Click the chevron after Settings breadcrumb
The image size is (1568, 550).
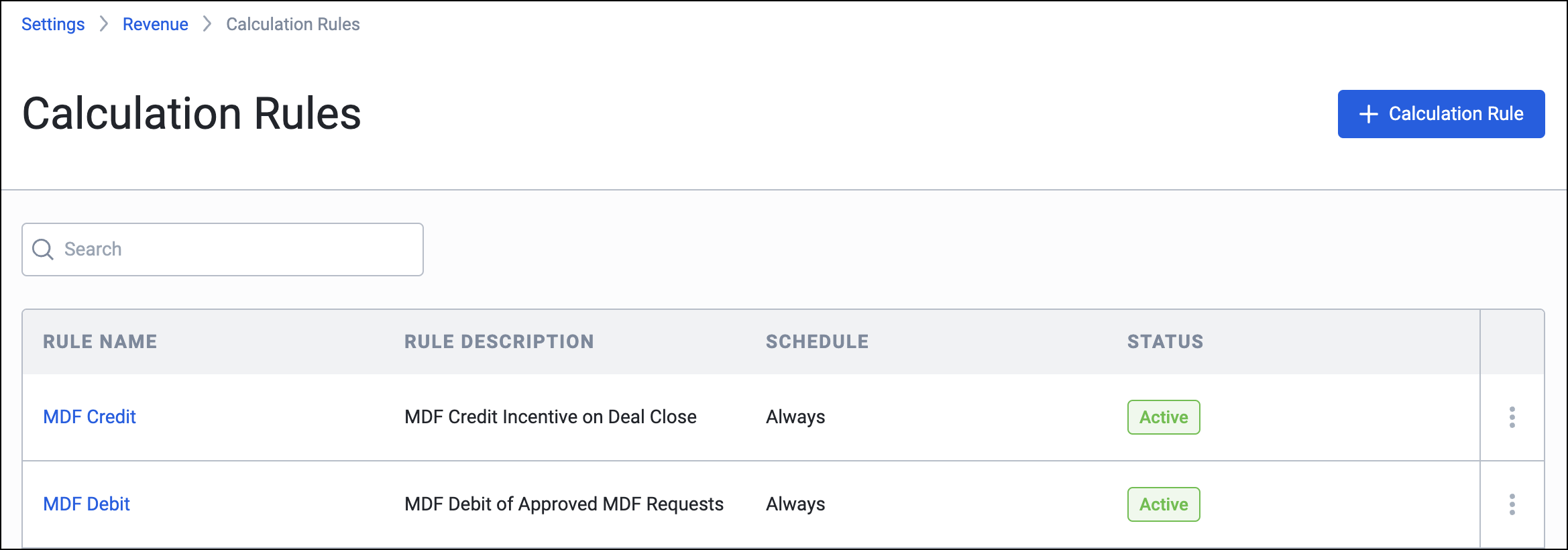(x=103, y=24)
